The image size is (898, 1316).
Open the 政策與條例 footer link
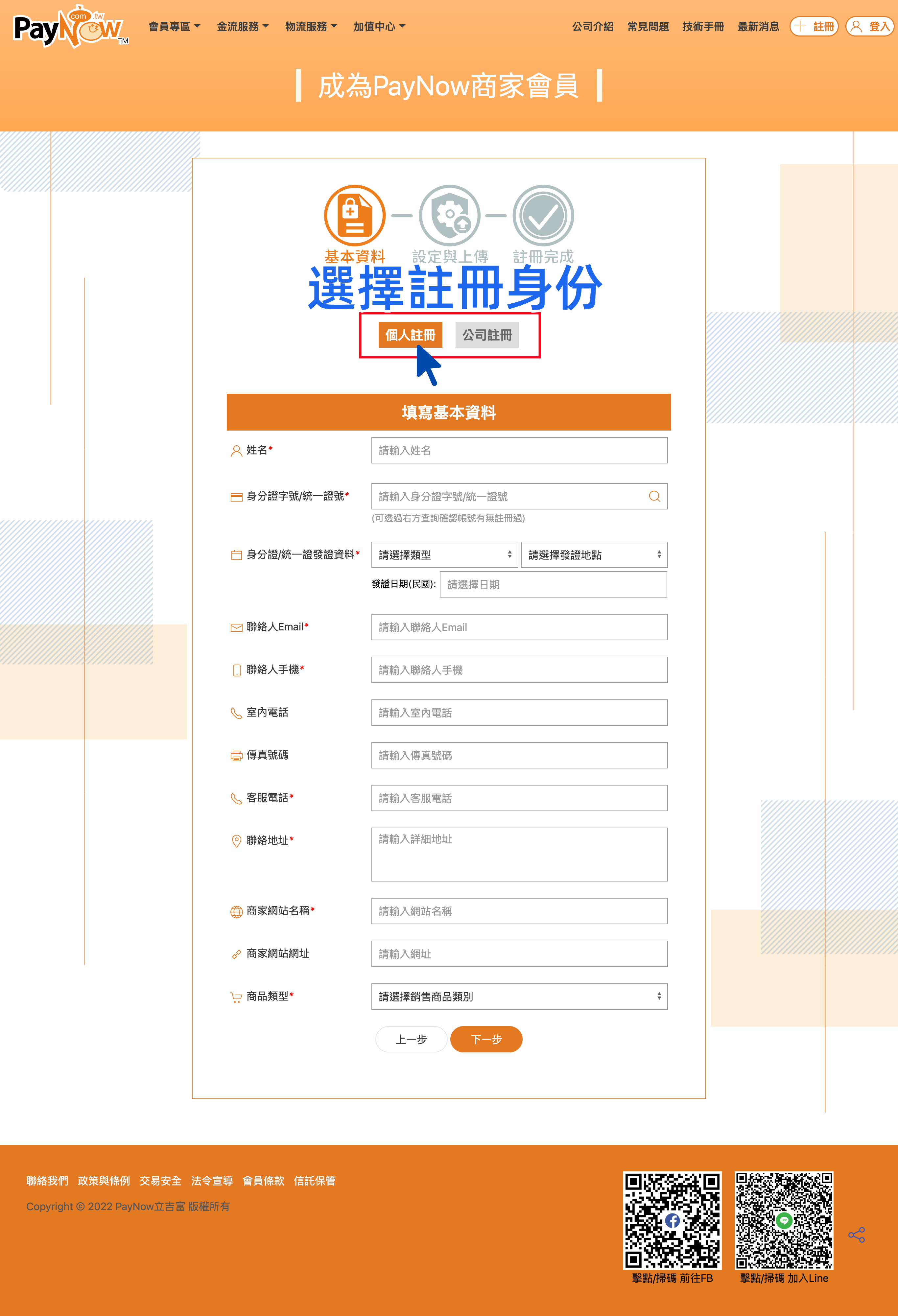tap(104, 1181)
